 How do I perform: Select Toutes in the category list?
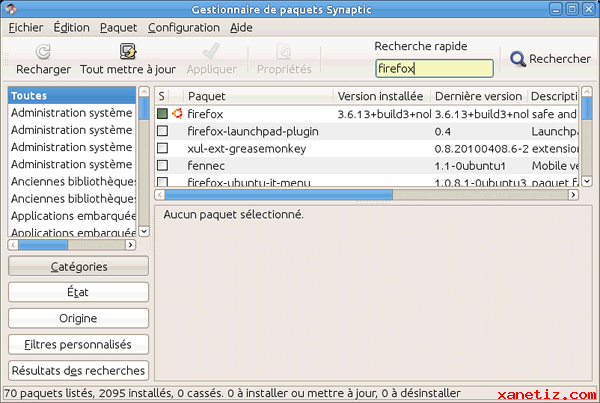coord(72,95)
